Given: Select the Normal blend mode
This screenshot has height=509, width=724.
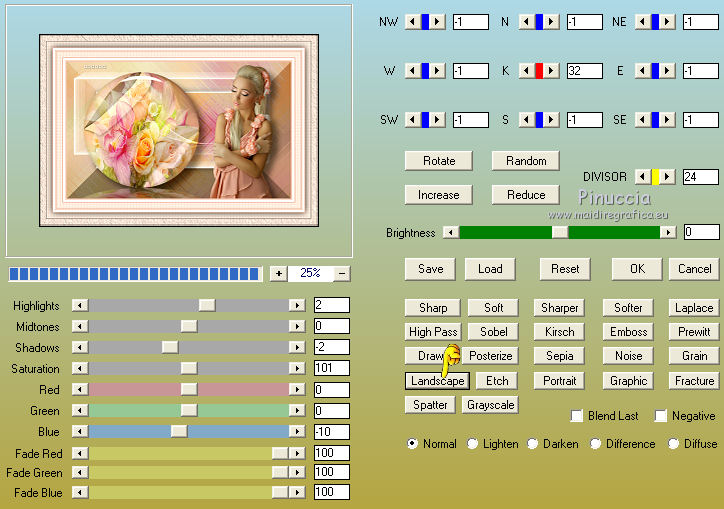Looking at the screenshot, I should pyautogui.click(x=412, y=444).
